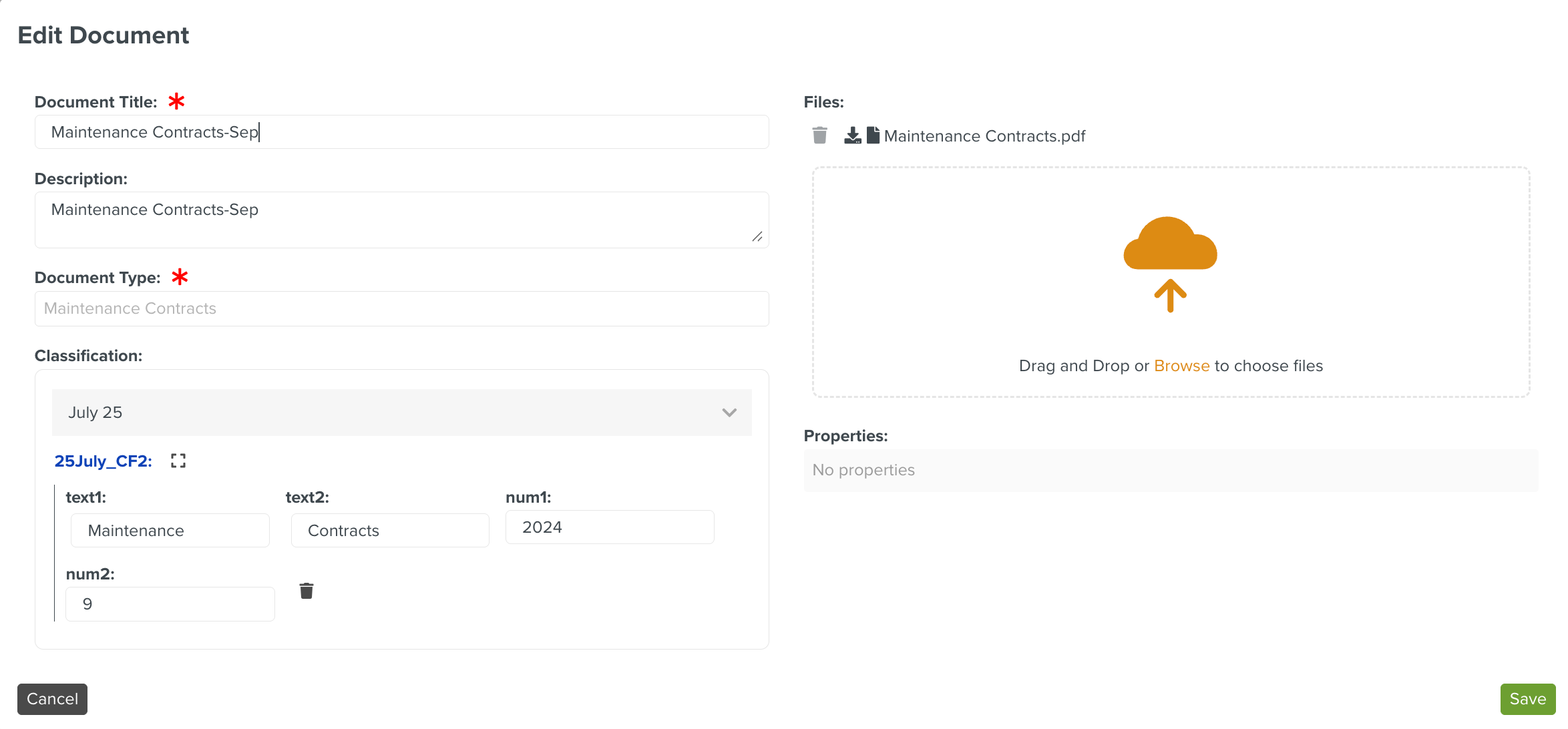This screenshot has height=729, width=1568.
Task: Click the 25July_CF2 link label
Action: (103, 461)
